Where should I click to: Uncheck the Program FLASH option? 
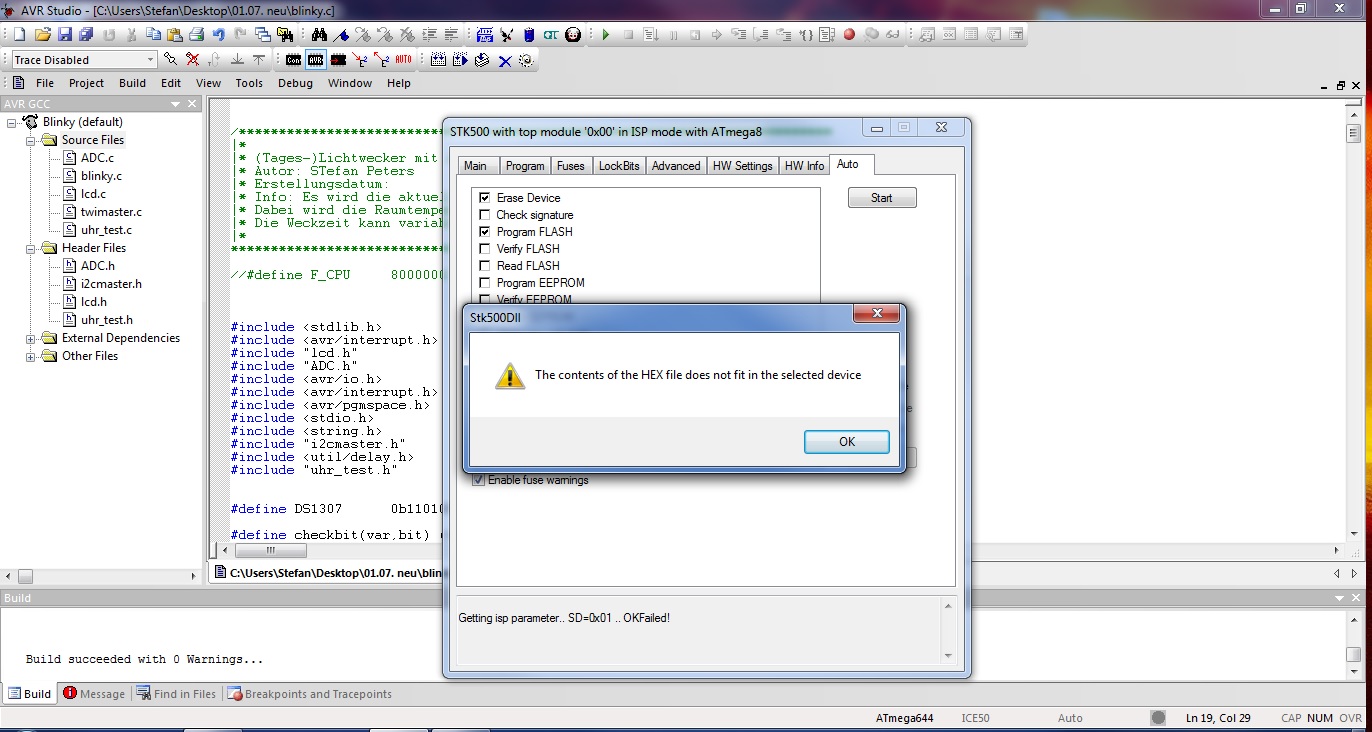pyautogui.click(x=485, y=232)
